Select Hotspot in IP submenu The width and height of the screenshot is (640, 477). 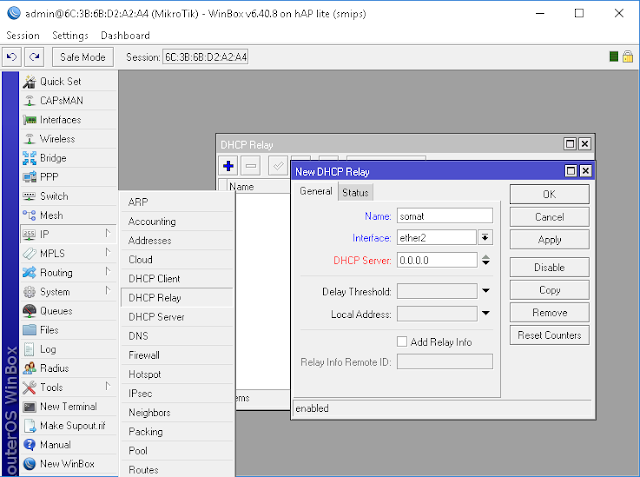tap(177, 375)
